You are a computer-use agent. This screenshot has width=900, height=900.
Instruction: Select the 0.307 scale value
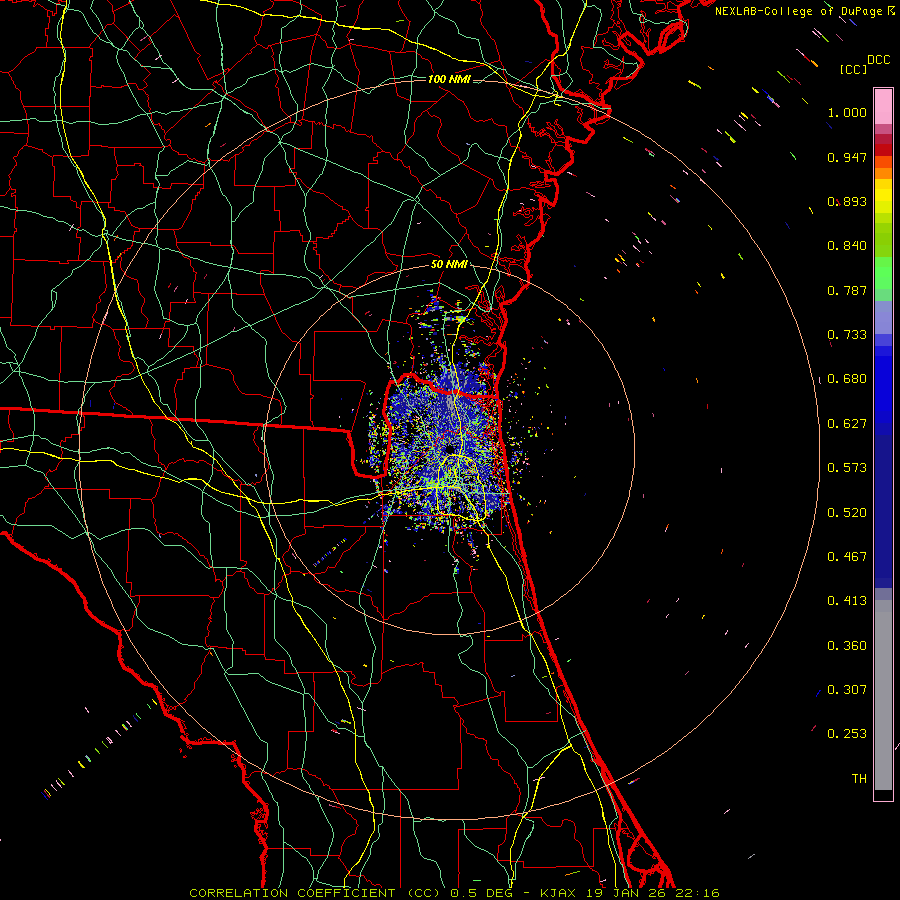pos(847,690)
